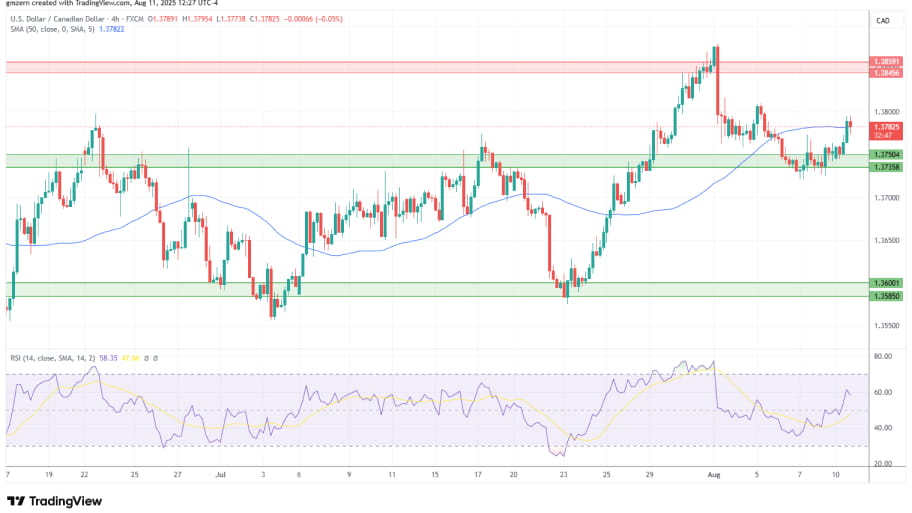Click the RSI axis value 20.00
912x513 pixels.
[x=883, y=464]
